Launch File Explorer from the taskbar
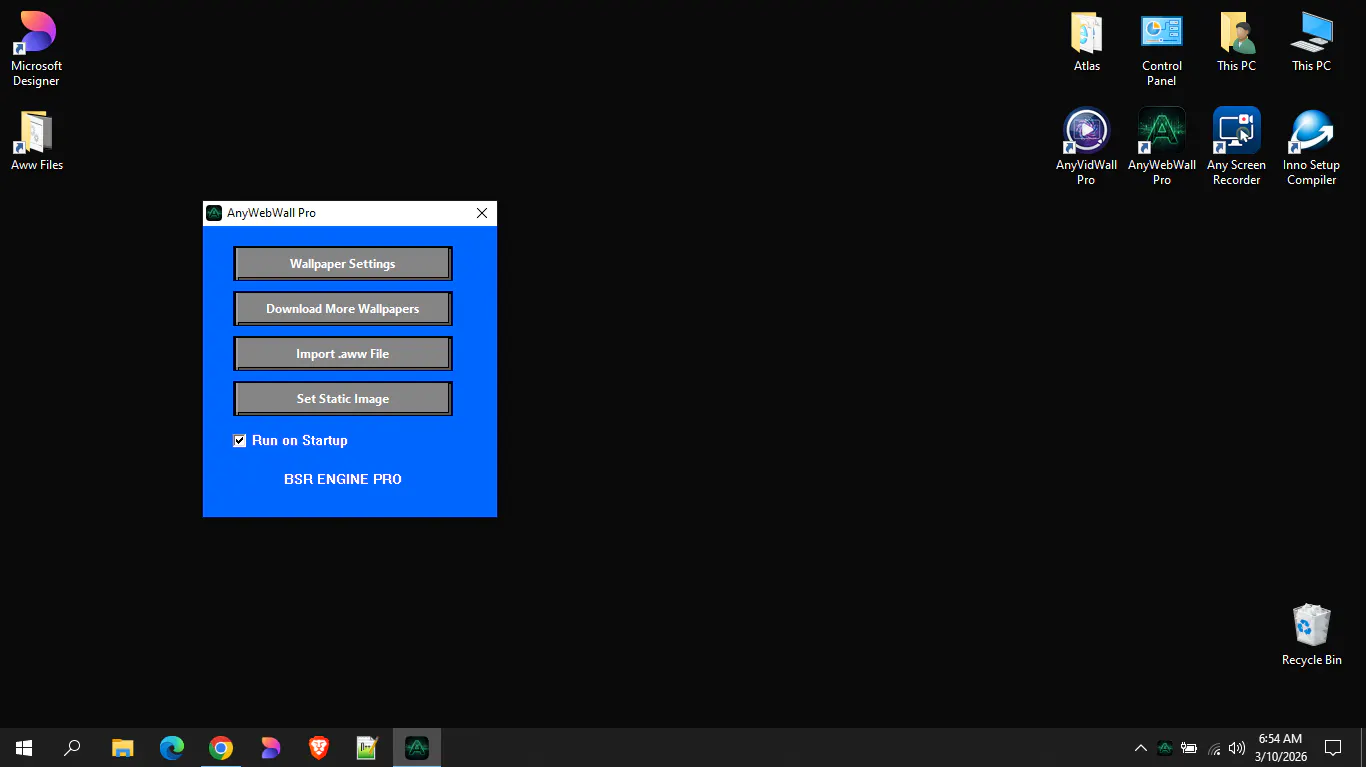Screen dimensions: 1366x767 122,748
